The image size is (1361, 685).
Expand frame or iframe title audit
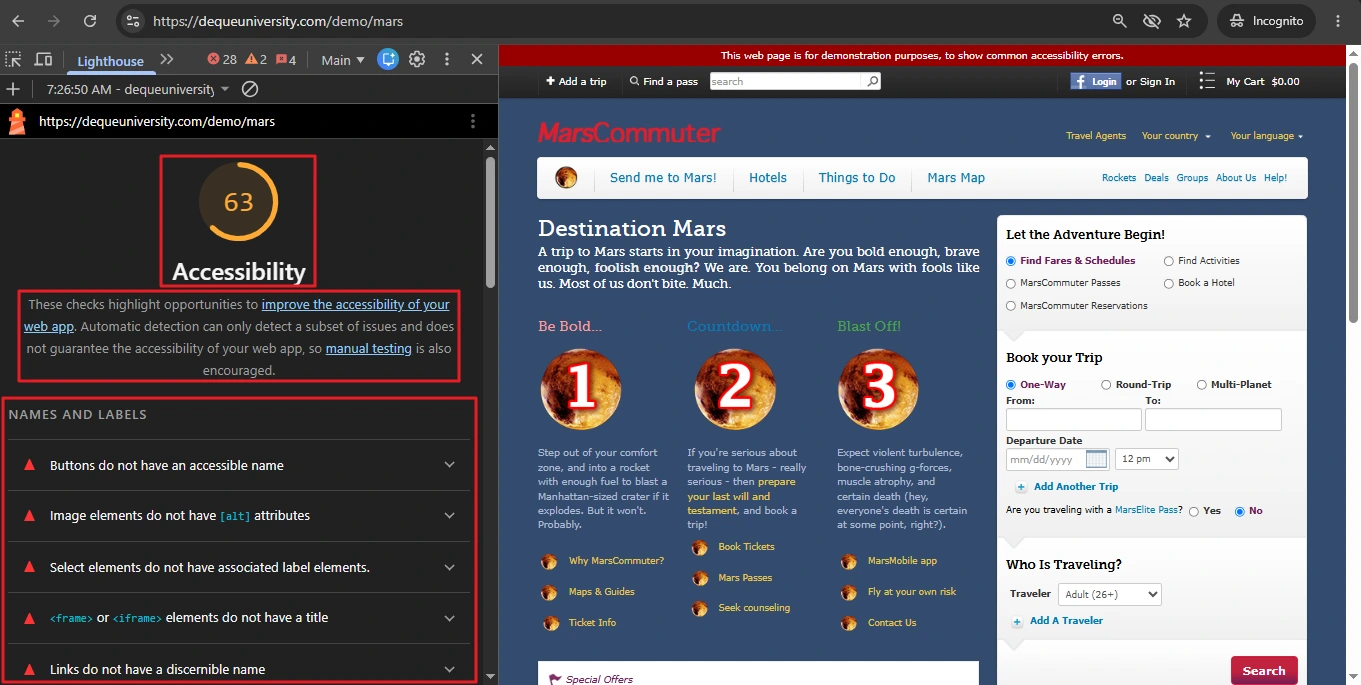coord(238,618)
